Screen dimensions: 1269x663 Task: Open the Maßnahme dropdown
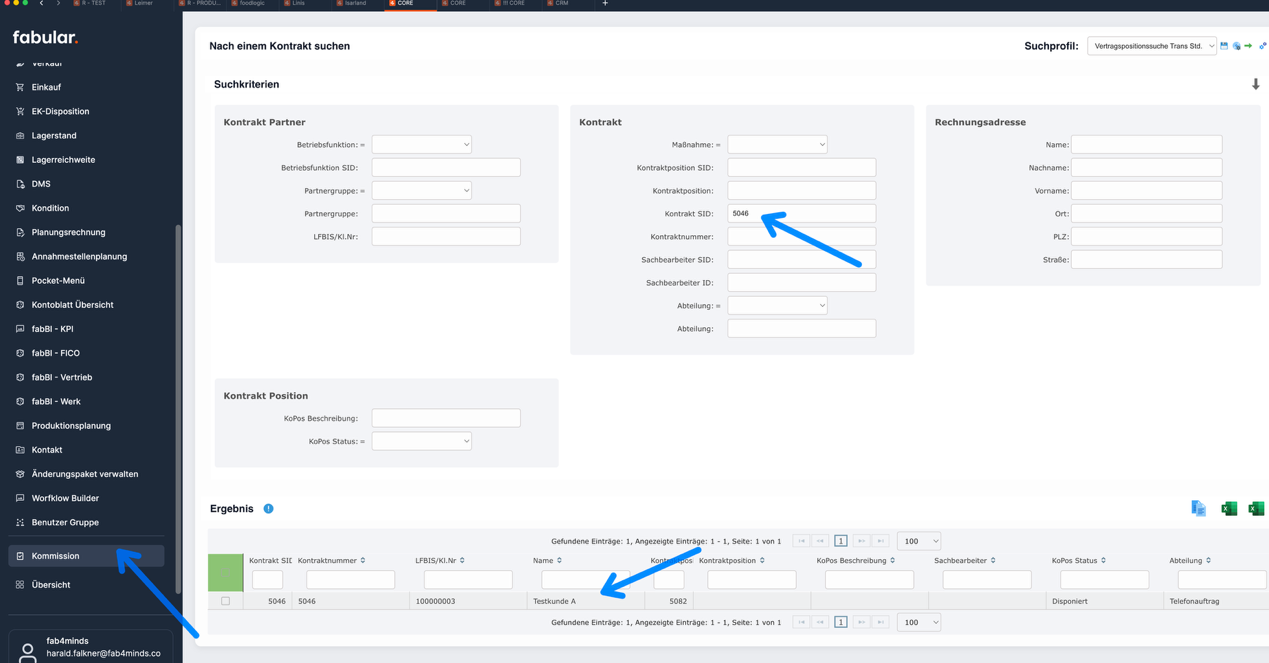[x=776, y=145]
